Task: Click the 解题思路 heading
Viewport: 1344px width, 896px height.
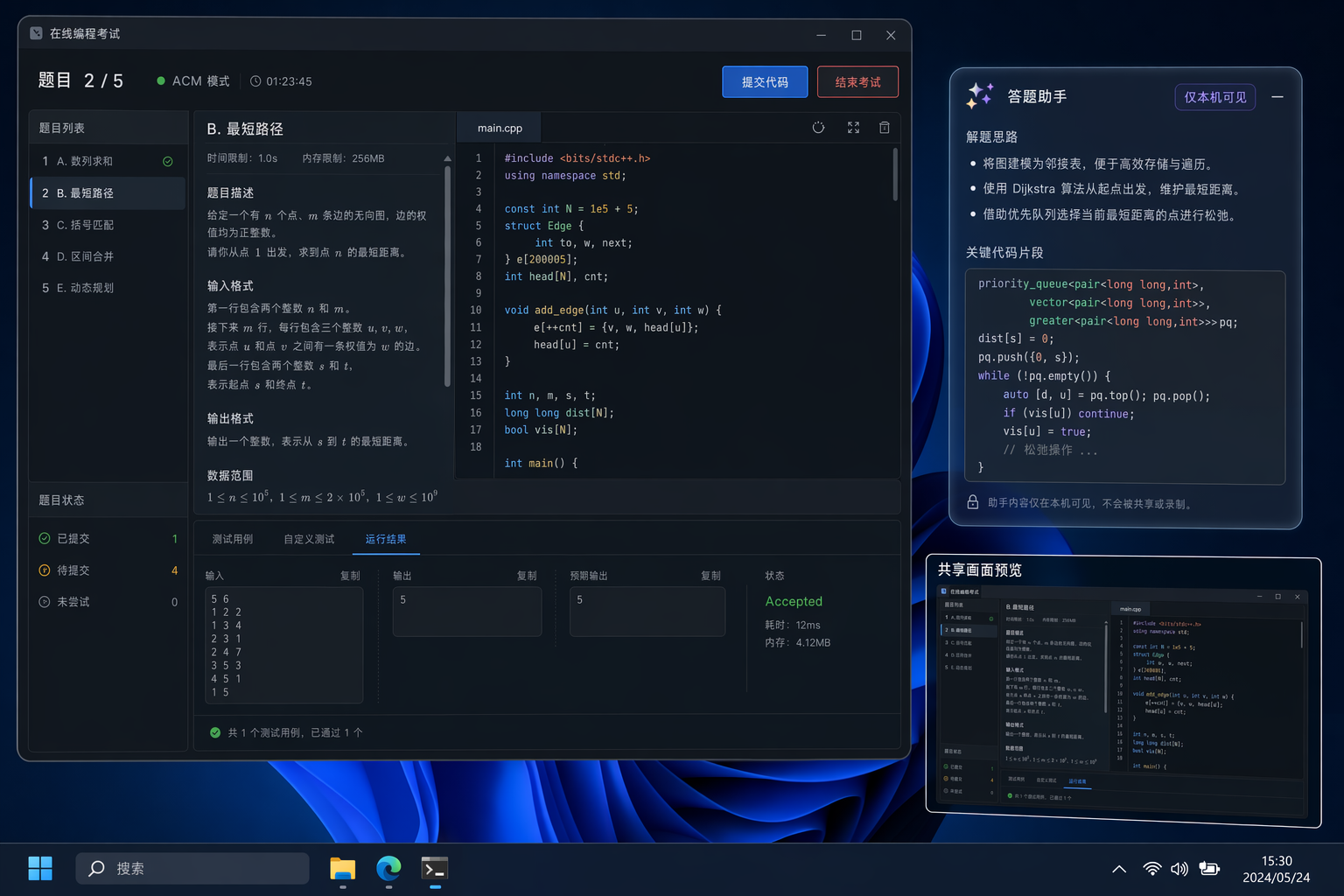Action: pos(991,136)
